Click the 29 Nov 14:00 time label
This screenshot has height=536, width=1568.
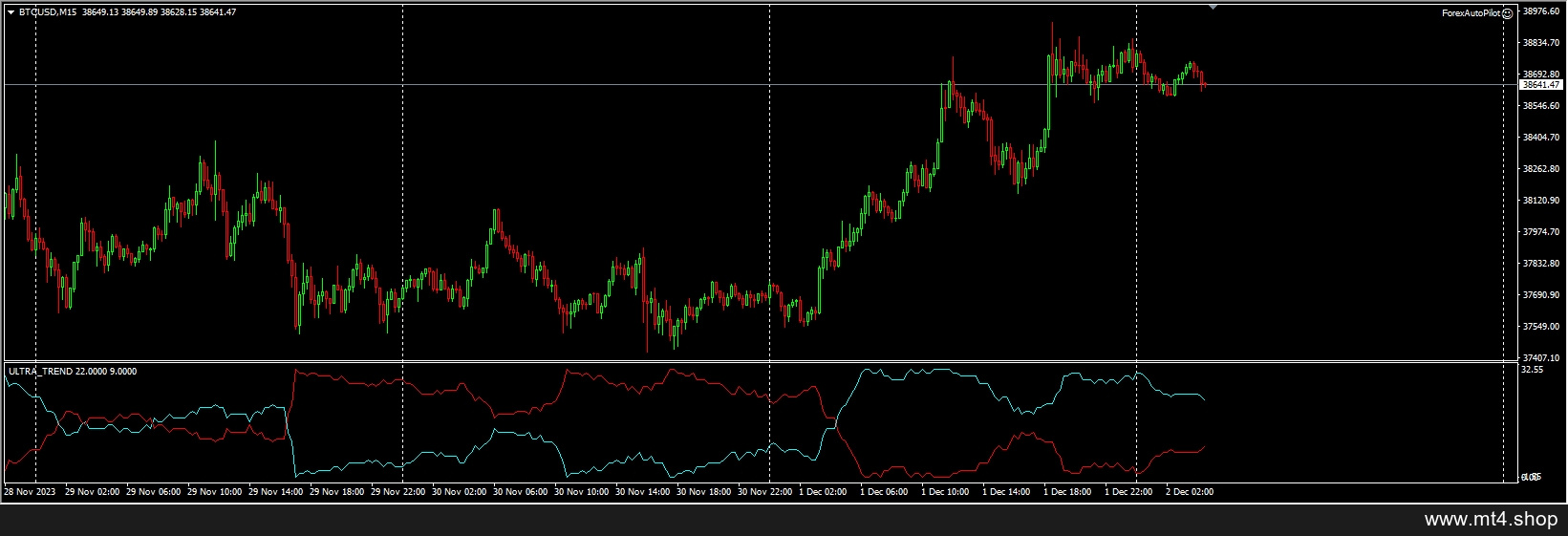tap(275, 492)
